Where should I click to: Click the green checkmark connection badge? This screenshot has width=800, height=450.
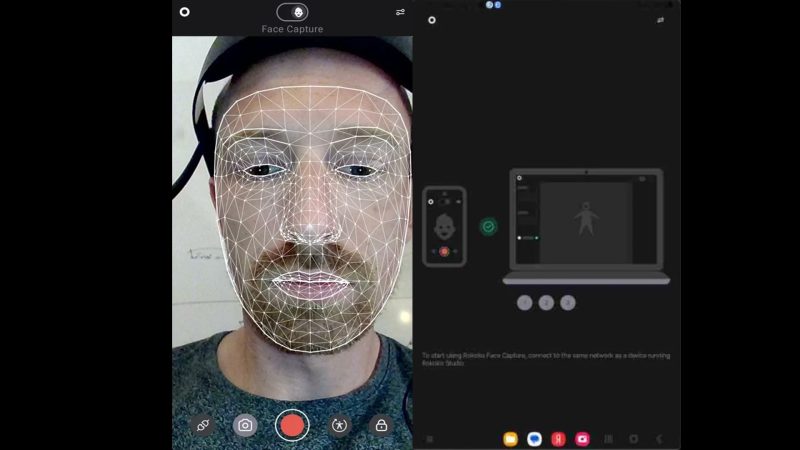pos(488,227)
